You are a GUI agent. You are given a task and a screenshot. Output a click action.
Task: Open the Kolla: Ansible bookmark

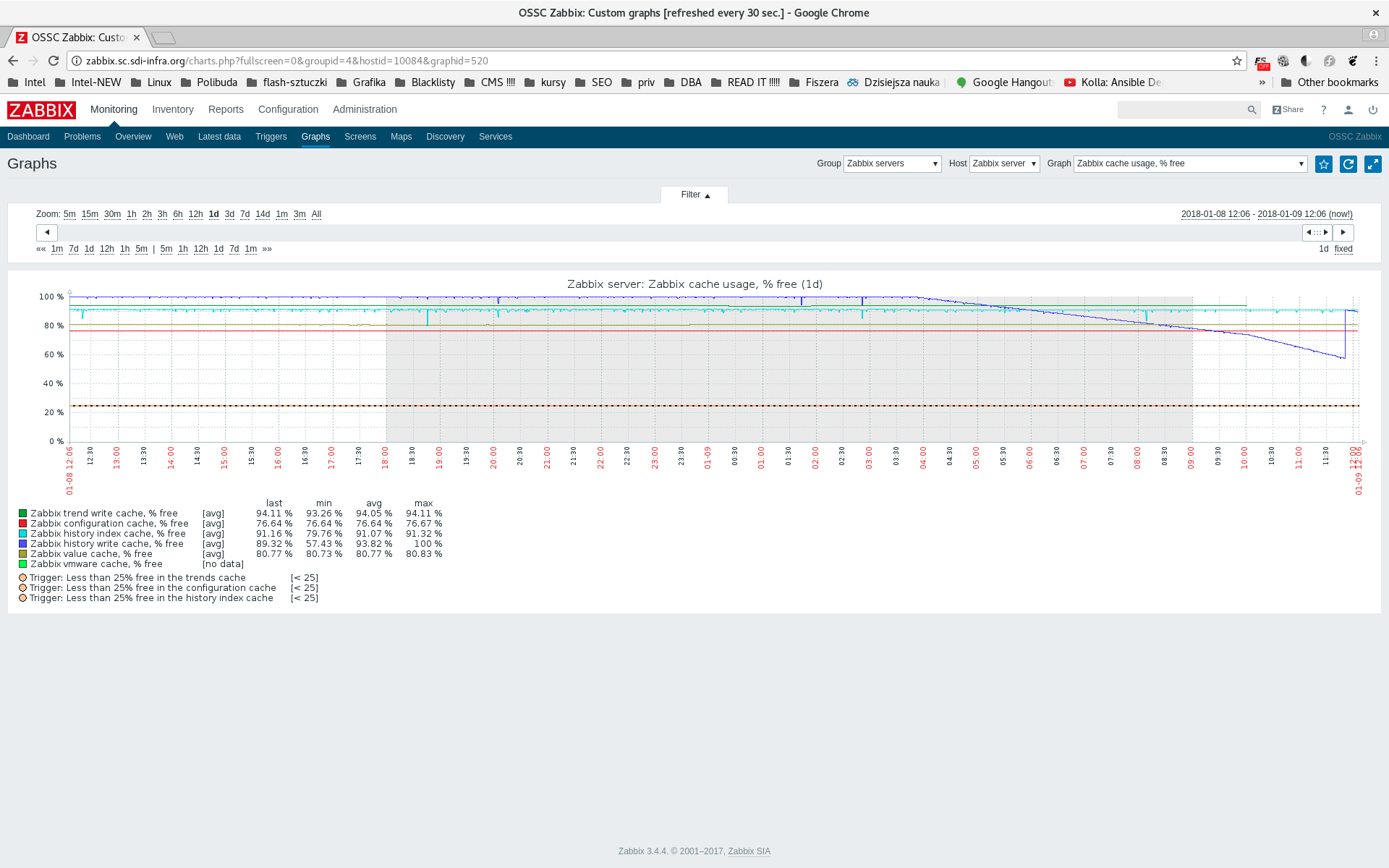click(1113, 82)
